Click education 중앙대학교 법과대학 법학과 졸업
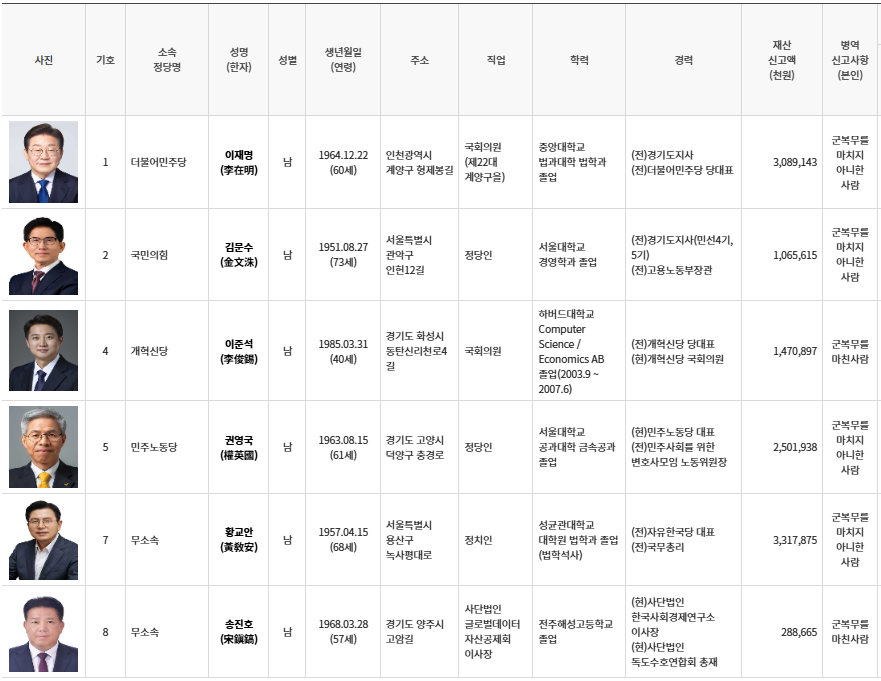This screenshot has width=881, height=681. click(x=572, y=162)
